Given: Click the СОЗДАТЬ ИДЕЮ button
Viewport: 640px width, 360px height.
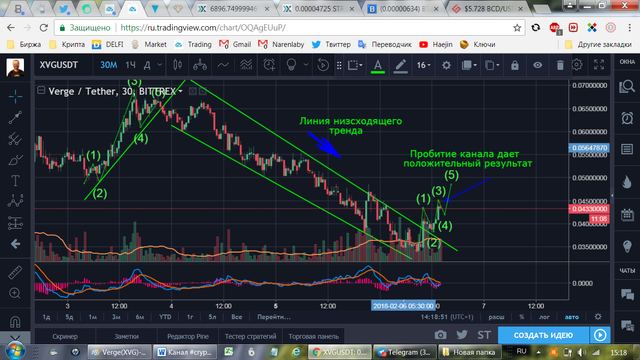Looking at the screenshot, I should click(x=543, y=335).
